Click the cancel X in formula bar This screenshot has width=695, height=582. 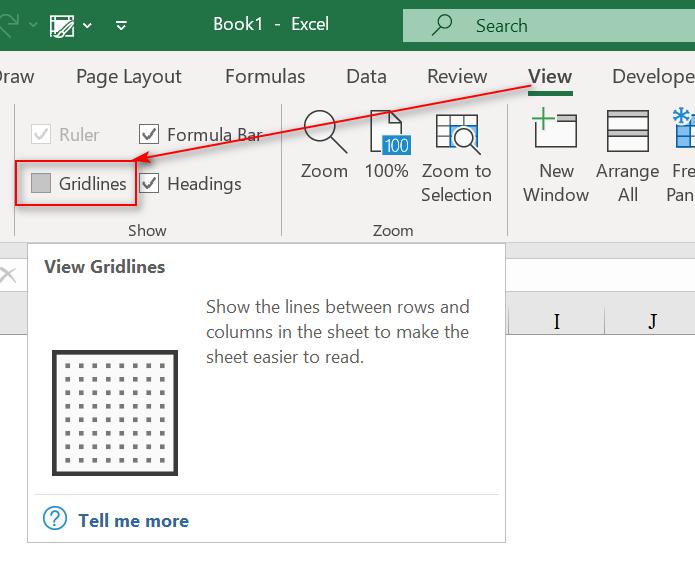8,275
